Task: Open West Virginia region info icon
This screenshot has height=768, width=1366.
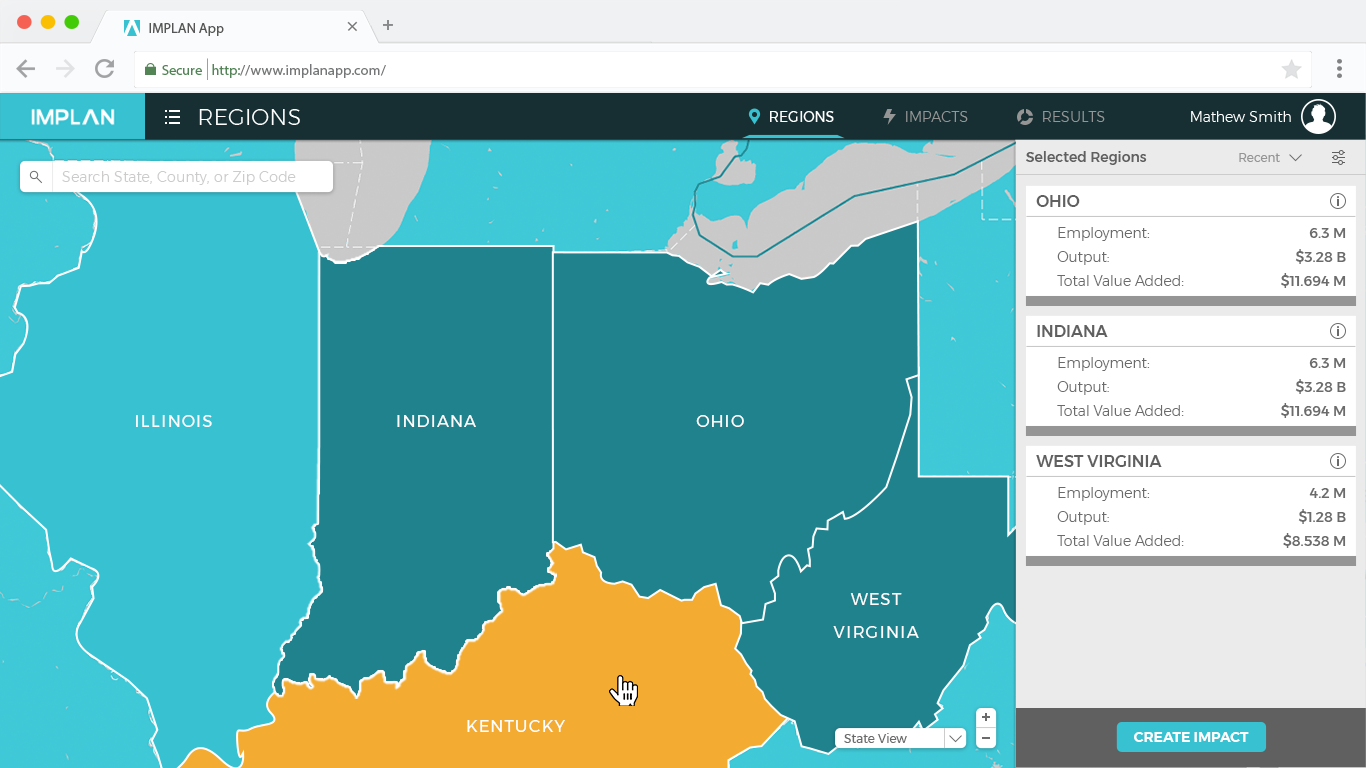Action: tap(1338, 461)
